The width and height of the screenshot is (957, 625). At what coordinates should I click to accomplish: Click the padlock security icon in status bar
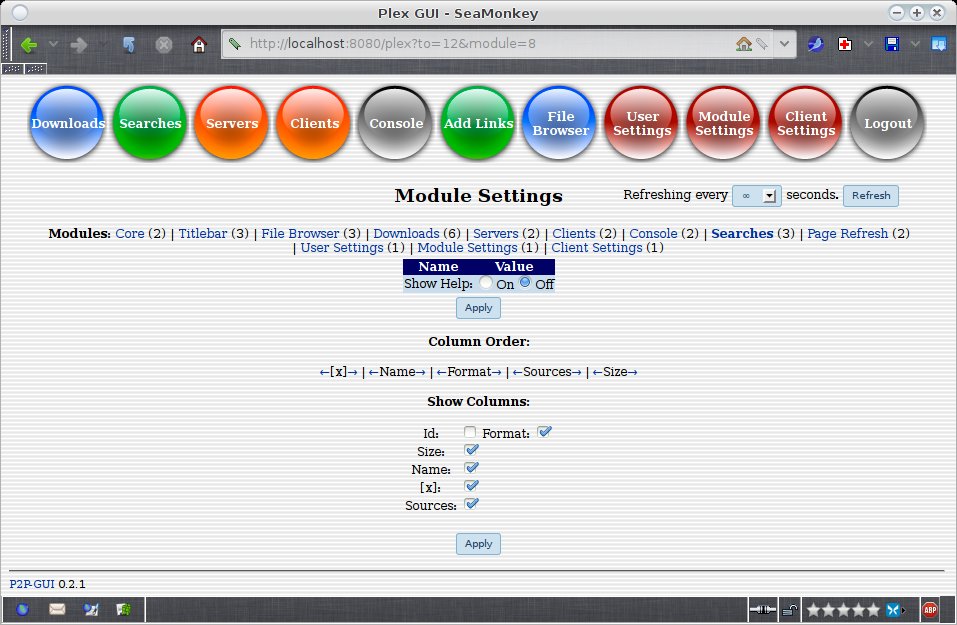pos(790,609)
